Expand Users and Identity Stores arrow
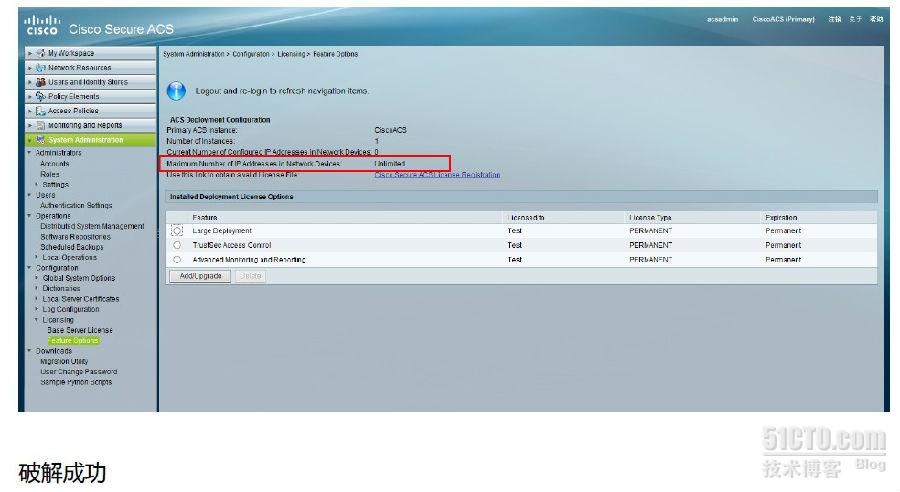This screenshot has width=900, height=492. pos(30,82)
